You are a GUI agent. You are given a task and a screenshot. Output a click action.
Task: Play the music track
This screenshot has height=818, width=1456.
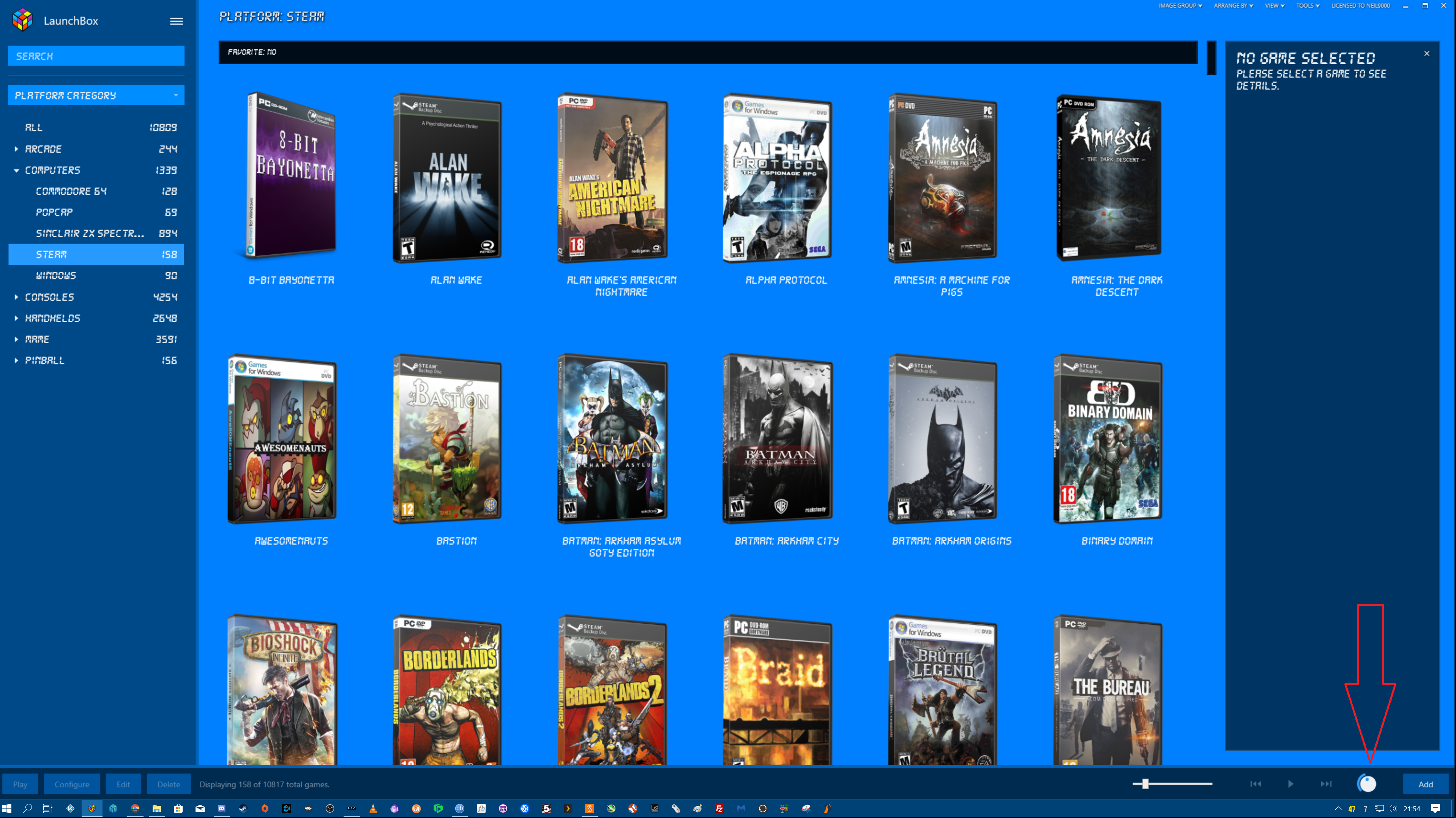point(1290,783)
